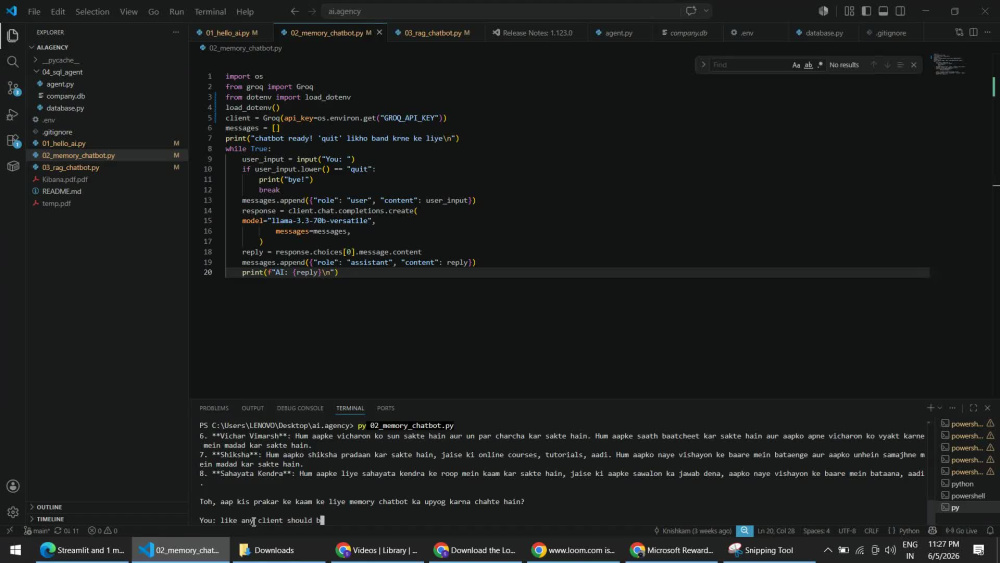Open the Source Control view

[x=13, y=88]
